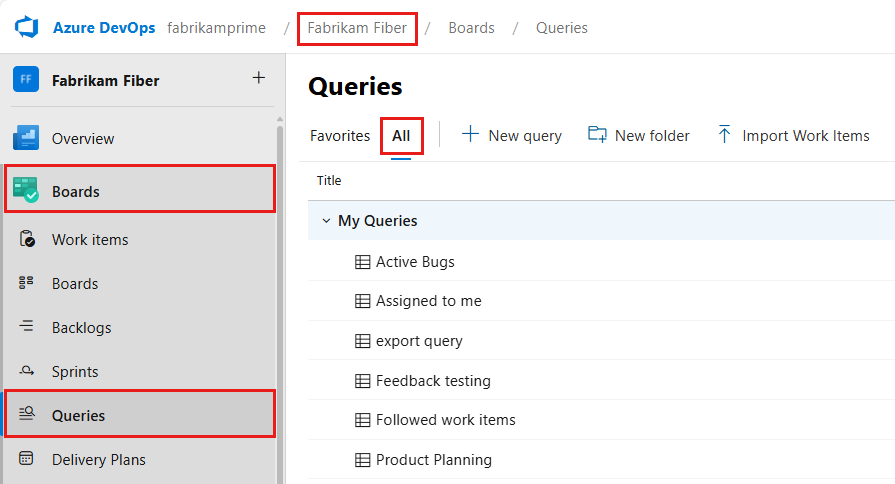This screenshot has height=484, width=895.
Task: Open the Product Planning query
Action: click(x=433, y=460)
